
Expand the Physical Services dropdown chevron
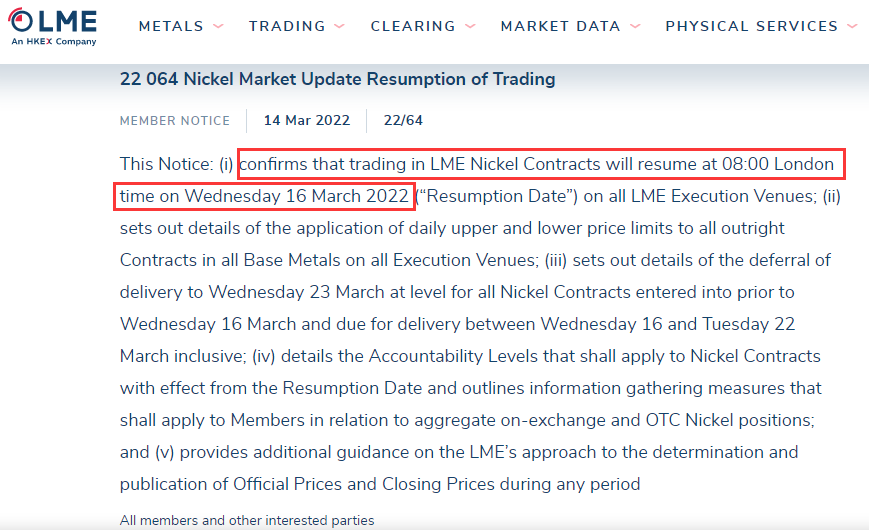(852, 26)
